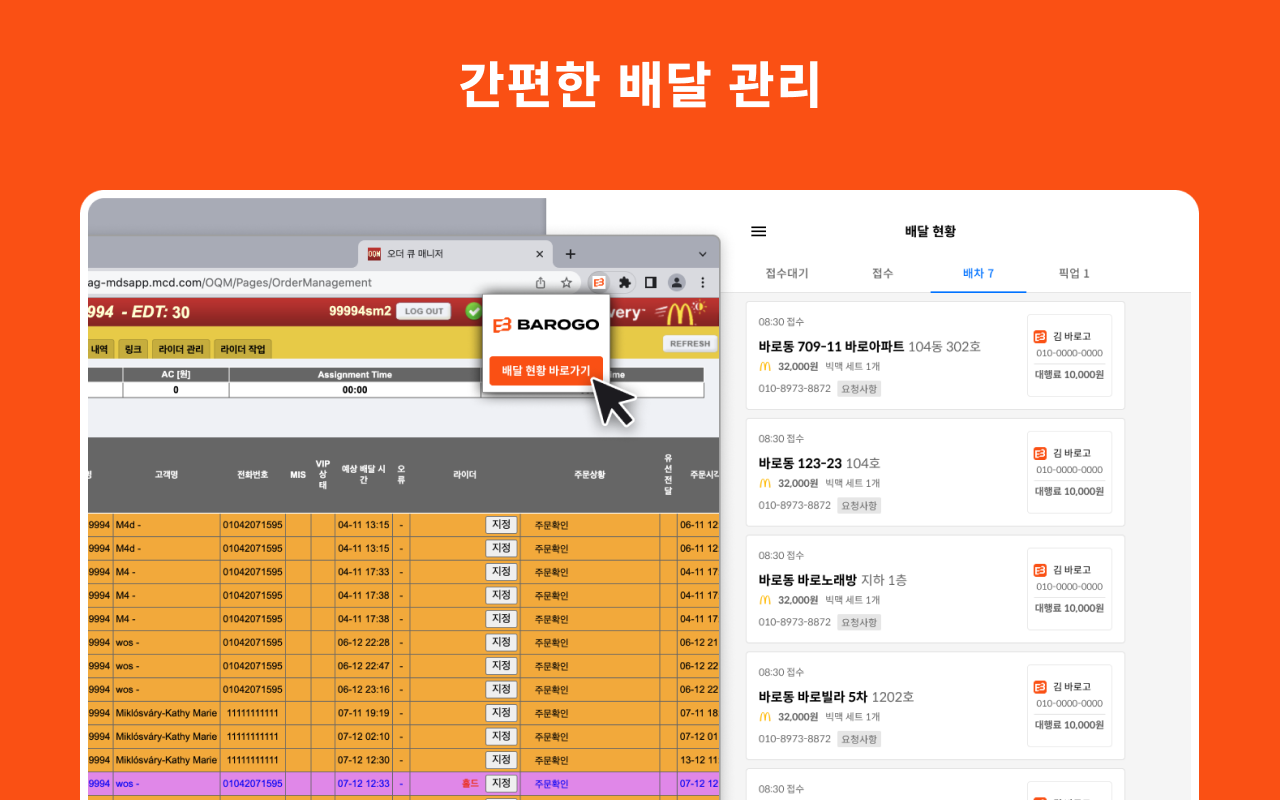The height and width of the screenshot is (800, 1280).
Task: Open the Chrome extensions puzzle icon
Action: tap(625, 282)
